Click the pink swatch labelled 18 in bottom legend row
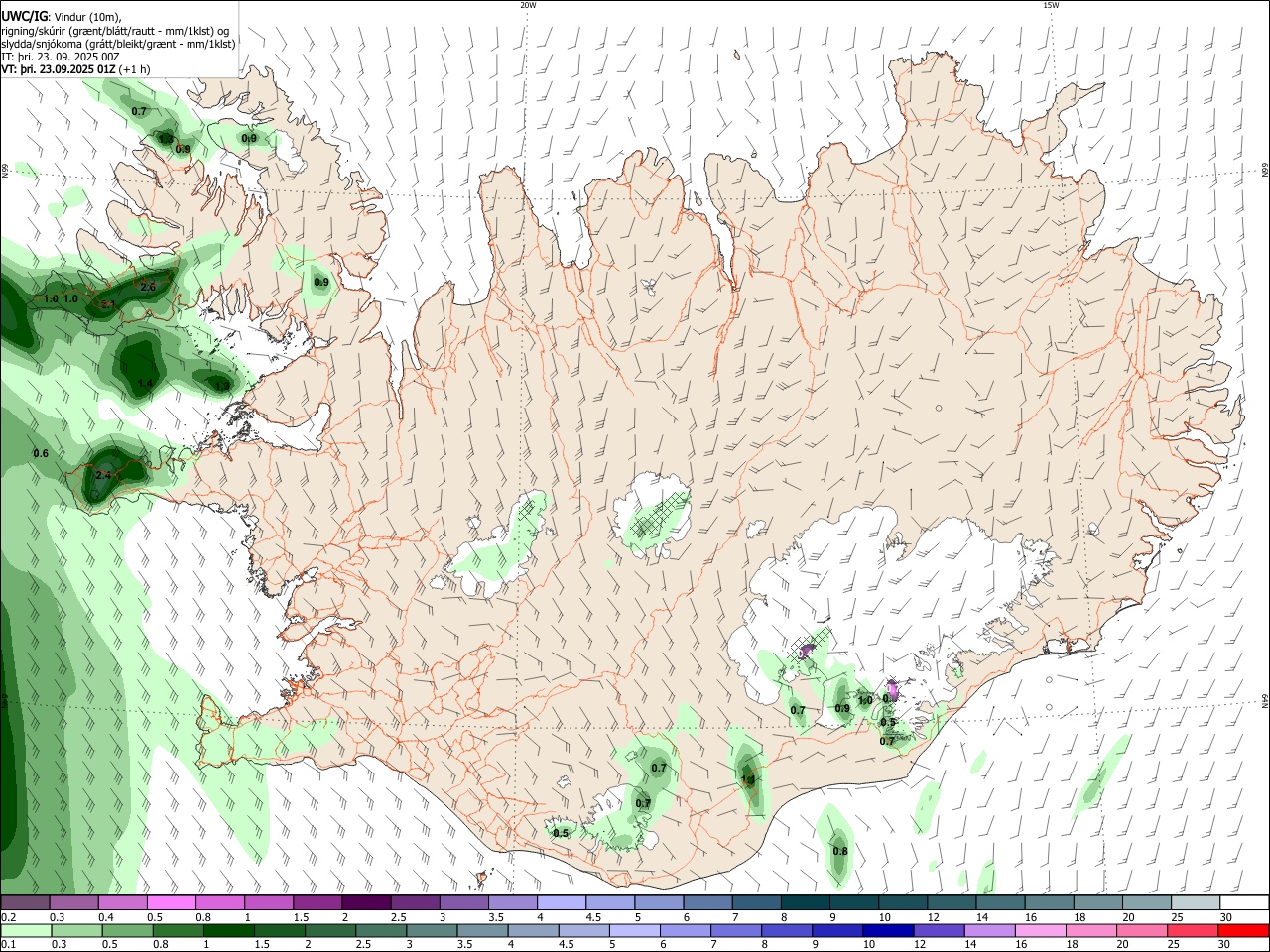 (1090, 930)
